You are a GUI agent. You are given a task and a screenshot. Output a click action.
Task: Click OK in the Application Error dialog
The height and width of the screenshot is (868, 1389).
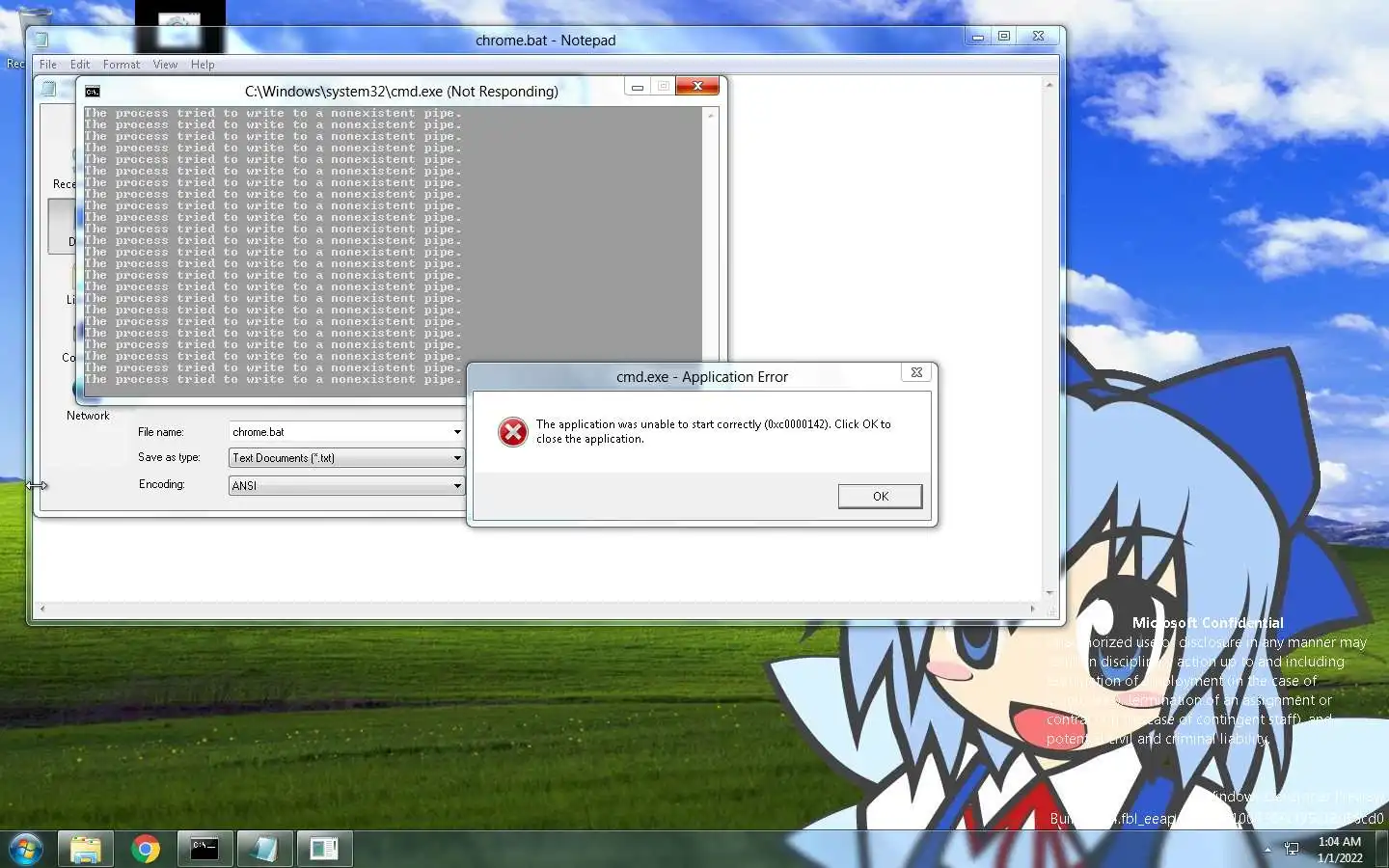[x=880, y=496]
